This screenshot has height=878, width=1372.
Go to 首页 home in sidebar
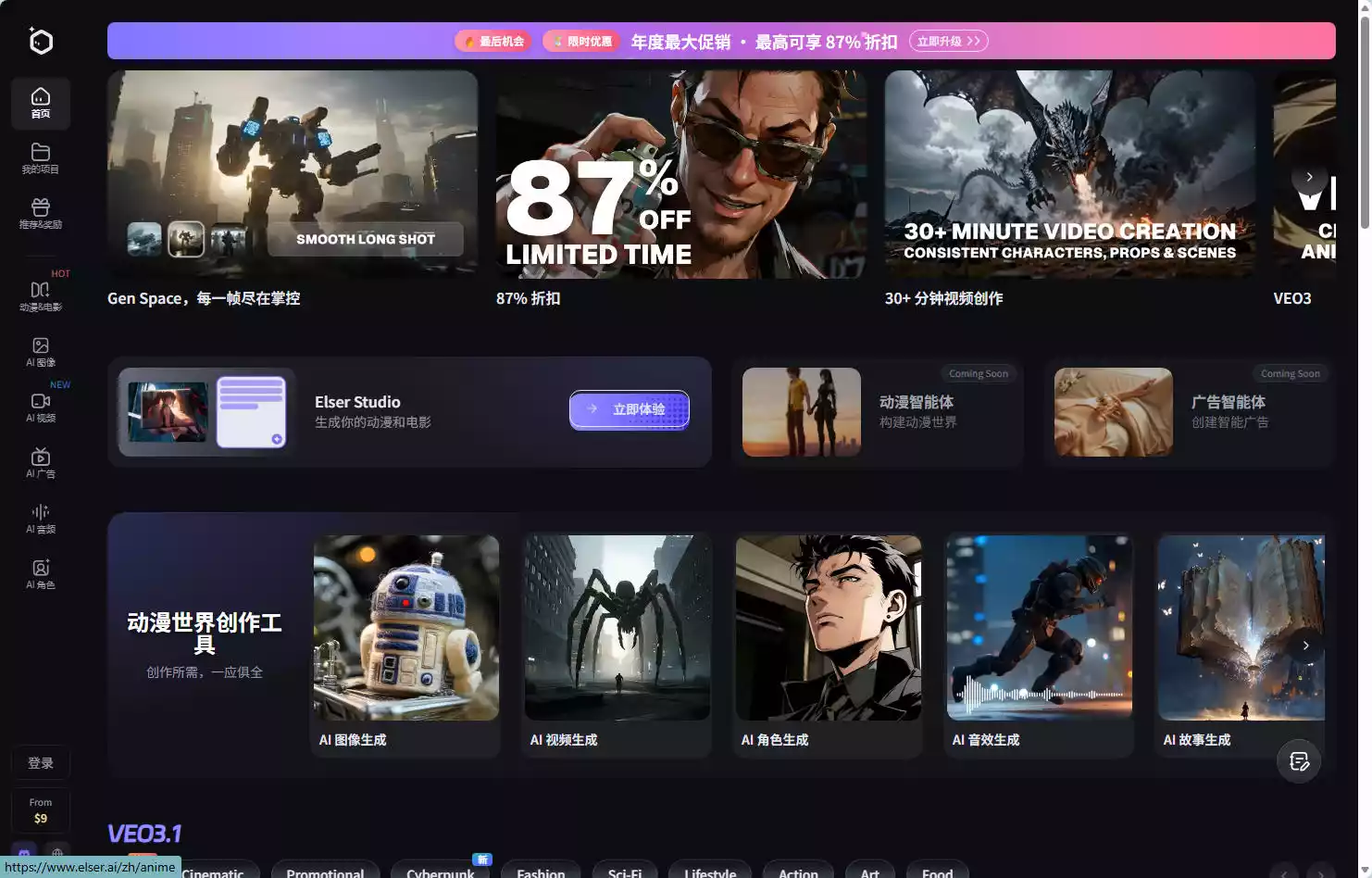[41, 103]
